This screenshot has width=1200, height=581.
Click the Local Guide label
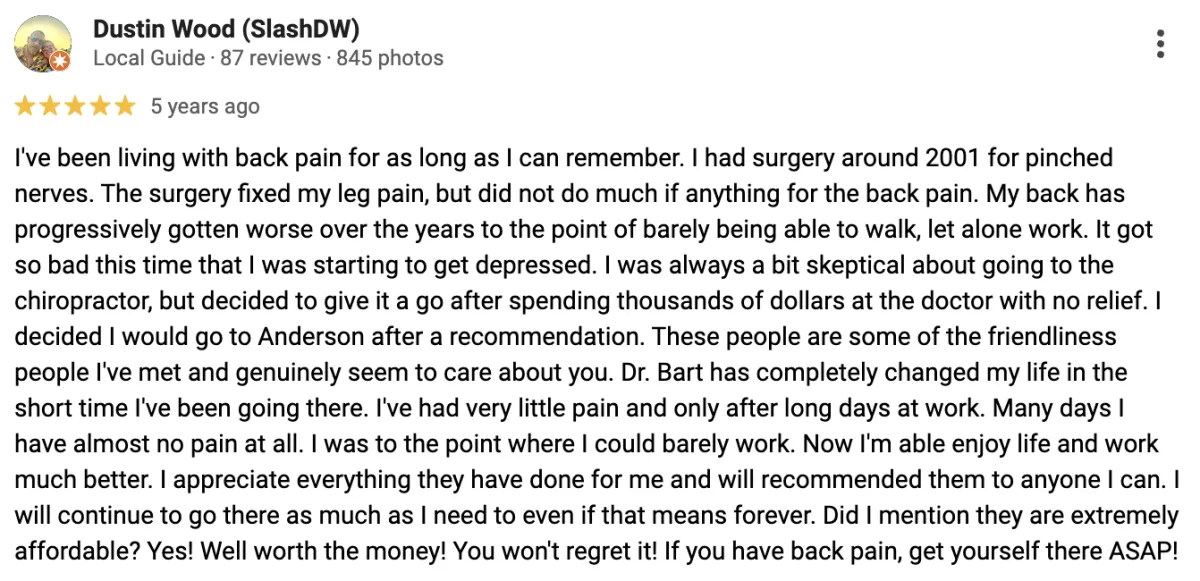tap(148, 58)
